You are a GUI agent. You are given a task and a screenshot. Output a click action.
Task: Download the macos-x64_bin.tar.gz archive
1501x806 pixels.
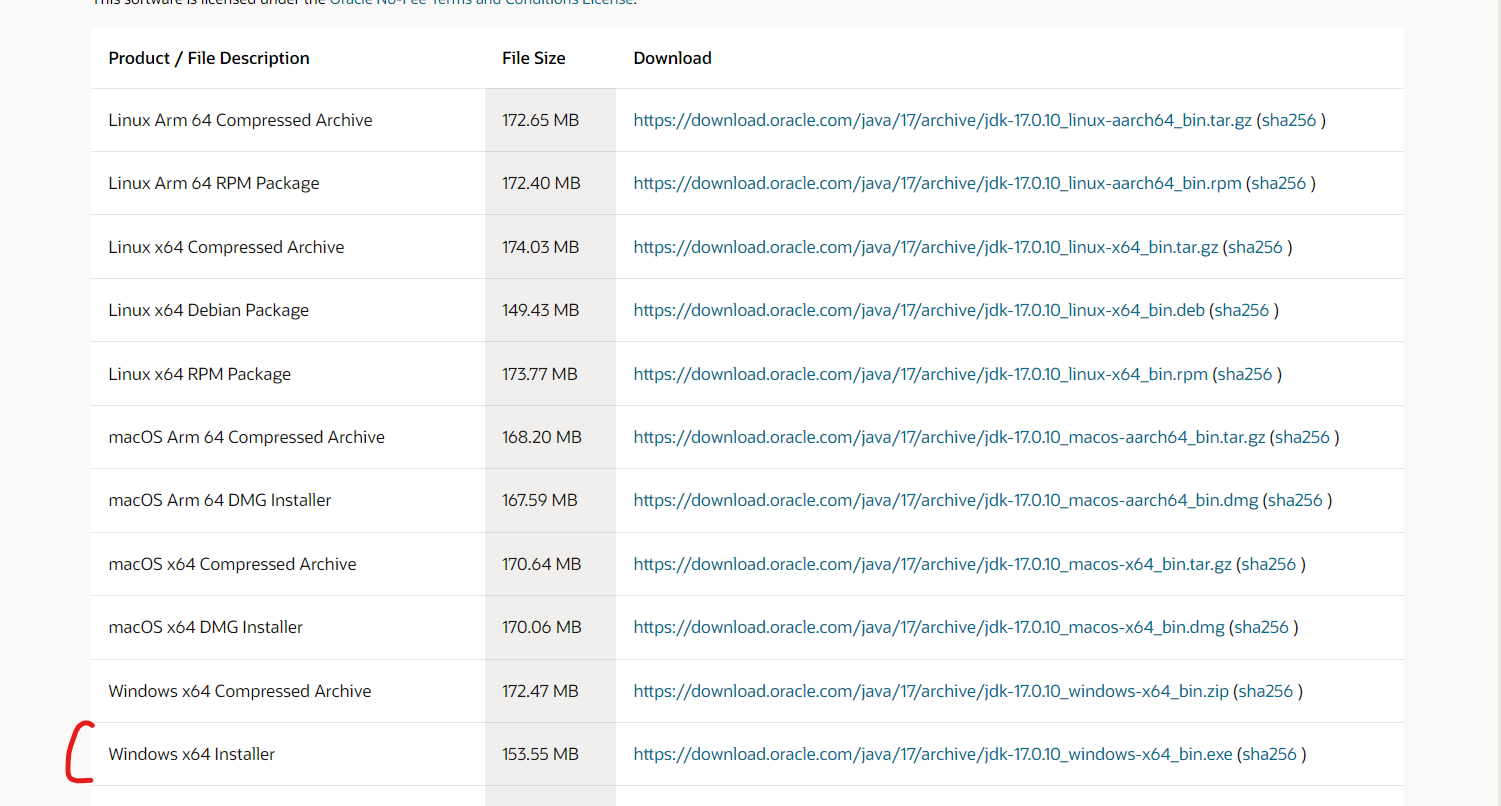pos(933,564)
